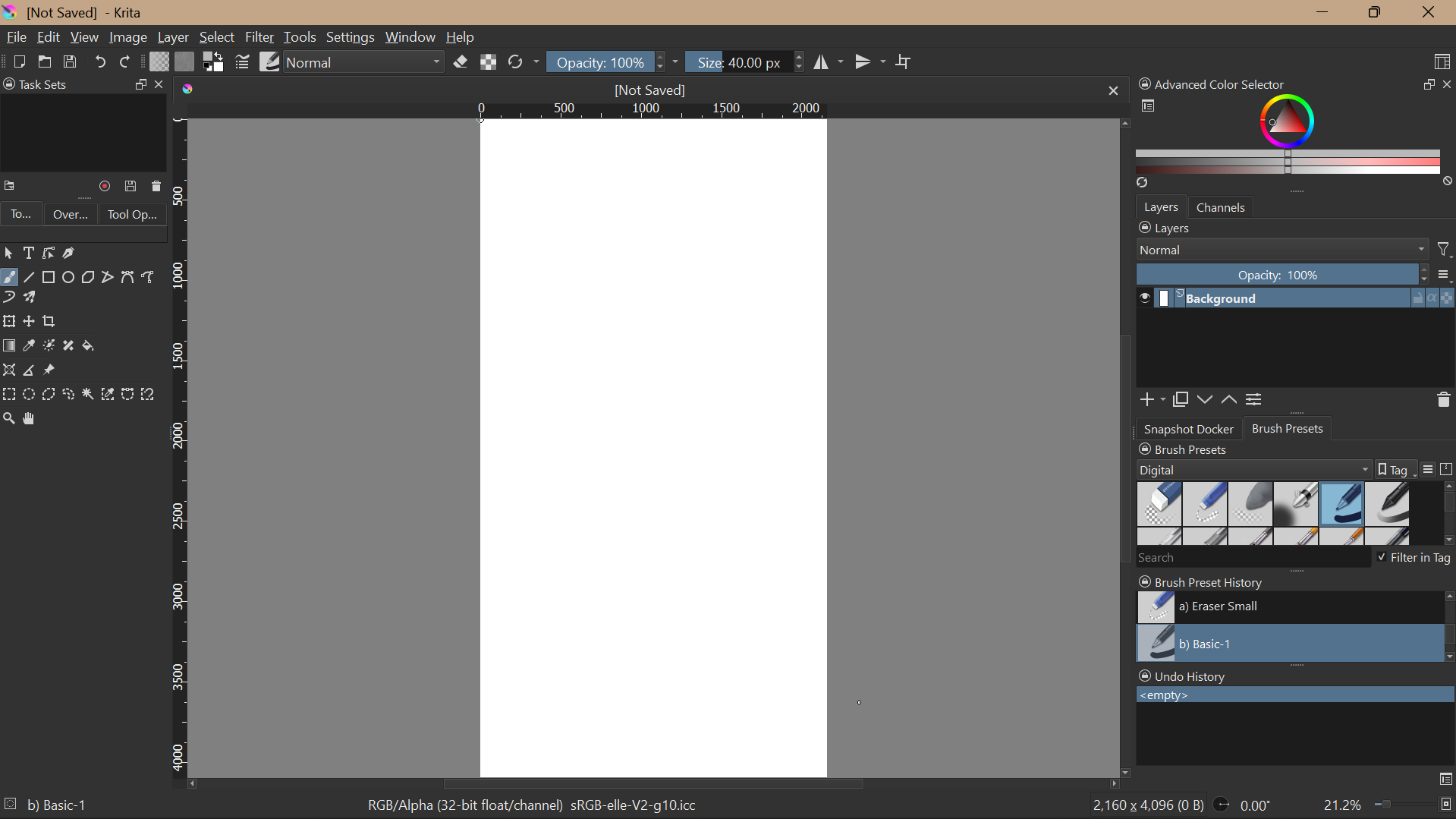Screen dimensions: 1456x819
Task: Choose the Fill bucket tool
Action: 89,346
